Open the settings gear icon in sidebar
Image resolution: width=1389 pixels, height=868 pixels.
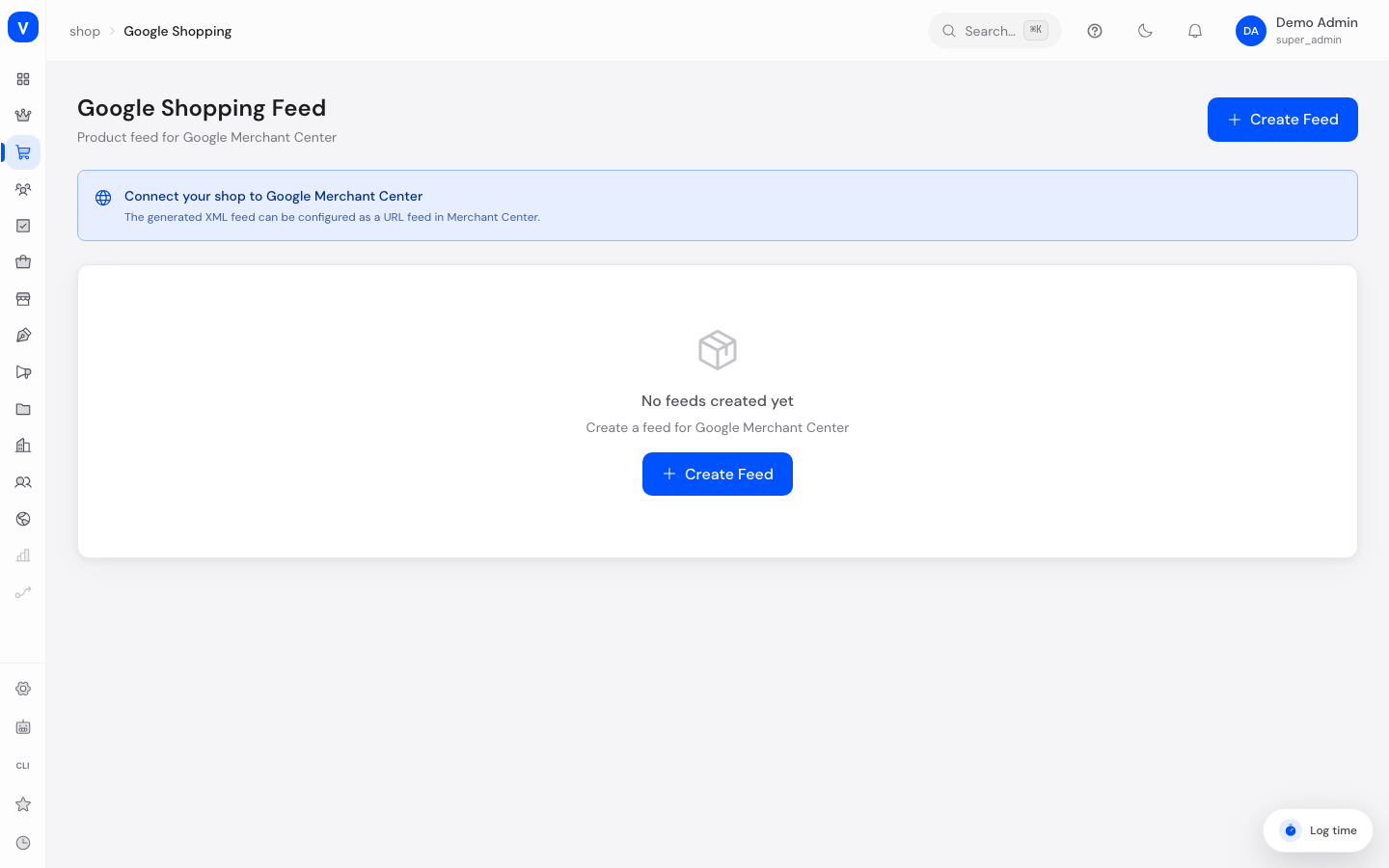point(23,689)
